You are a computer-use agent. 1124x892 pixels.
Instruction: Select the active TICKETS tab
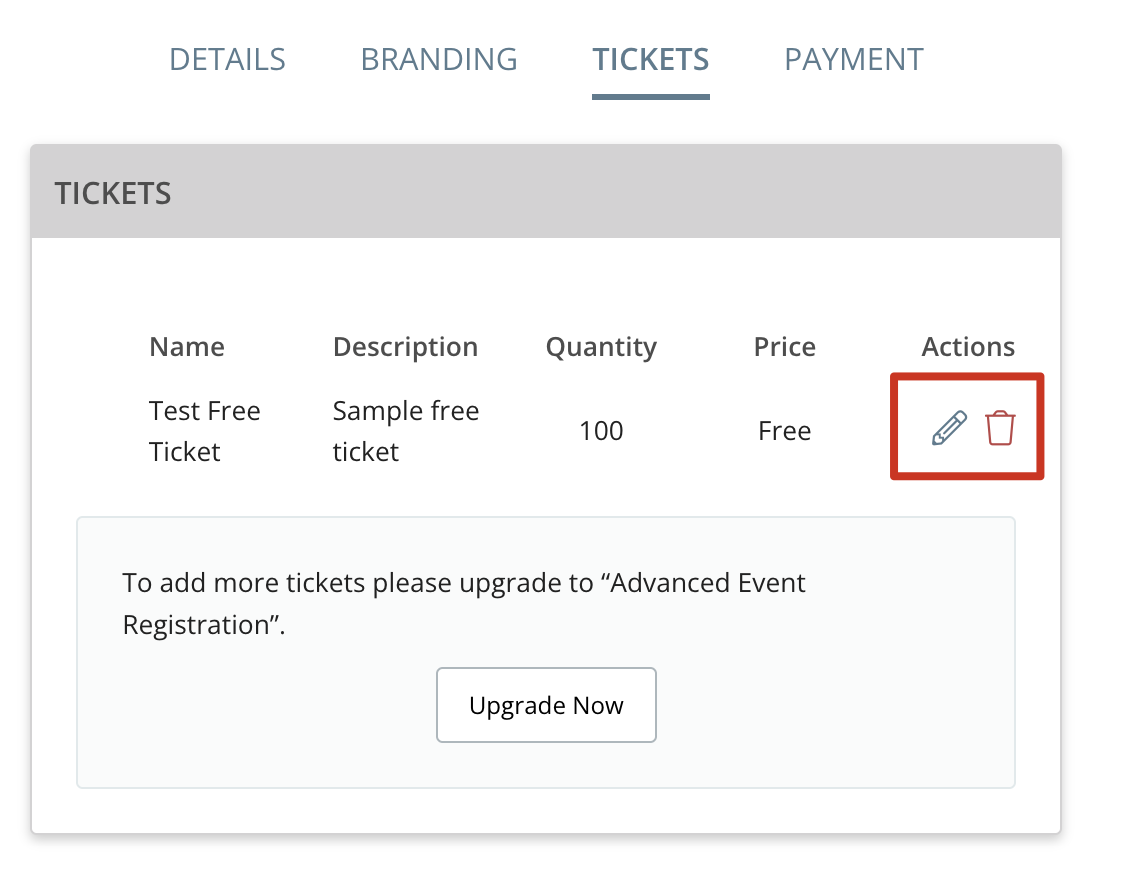[x=651, y=60]
